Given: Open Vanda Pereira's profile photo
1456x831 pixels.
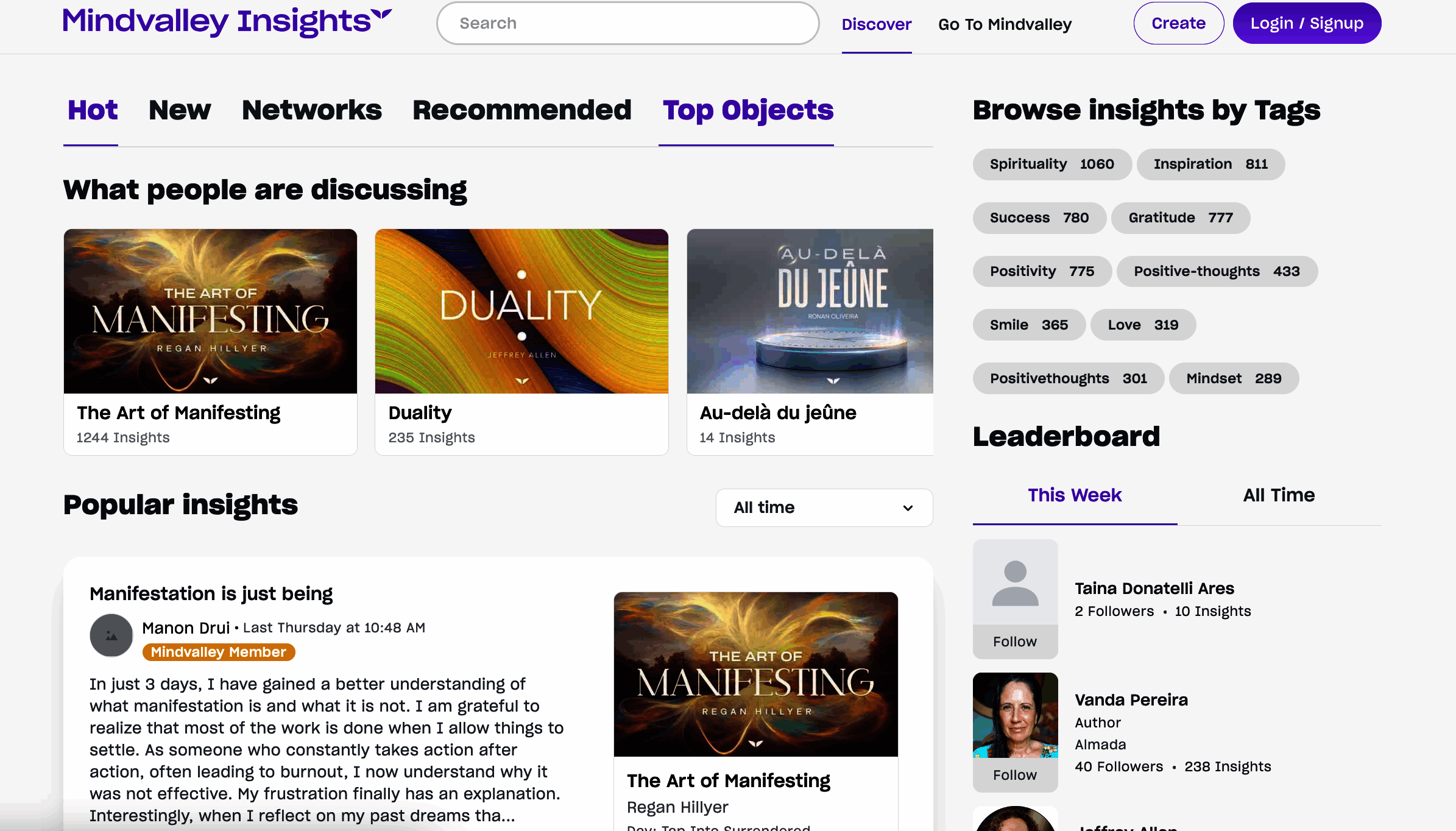Looking at the screenshot, I should (1015, 715).
